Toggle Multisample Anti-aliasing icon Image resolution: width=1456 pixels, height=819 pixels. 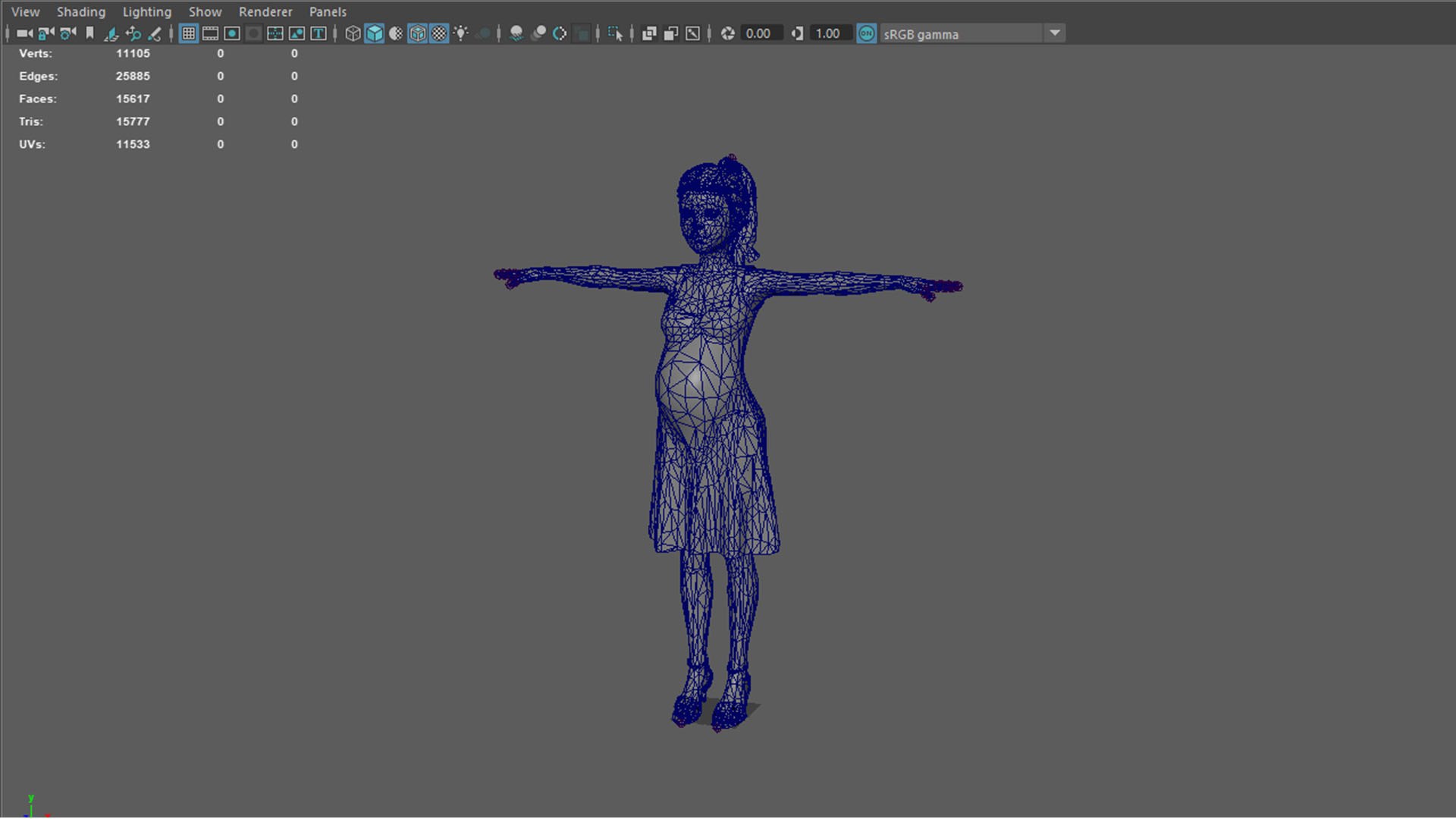[x=560, y=33]
